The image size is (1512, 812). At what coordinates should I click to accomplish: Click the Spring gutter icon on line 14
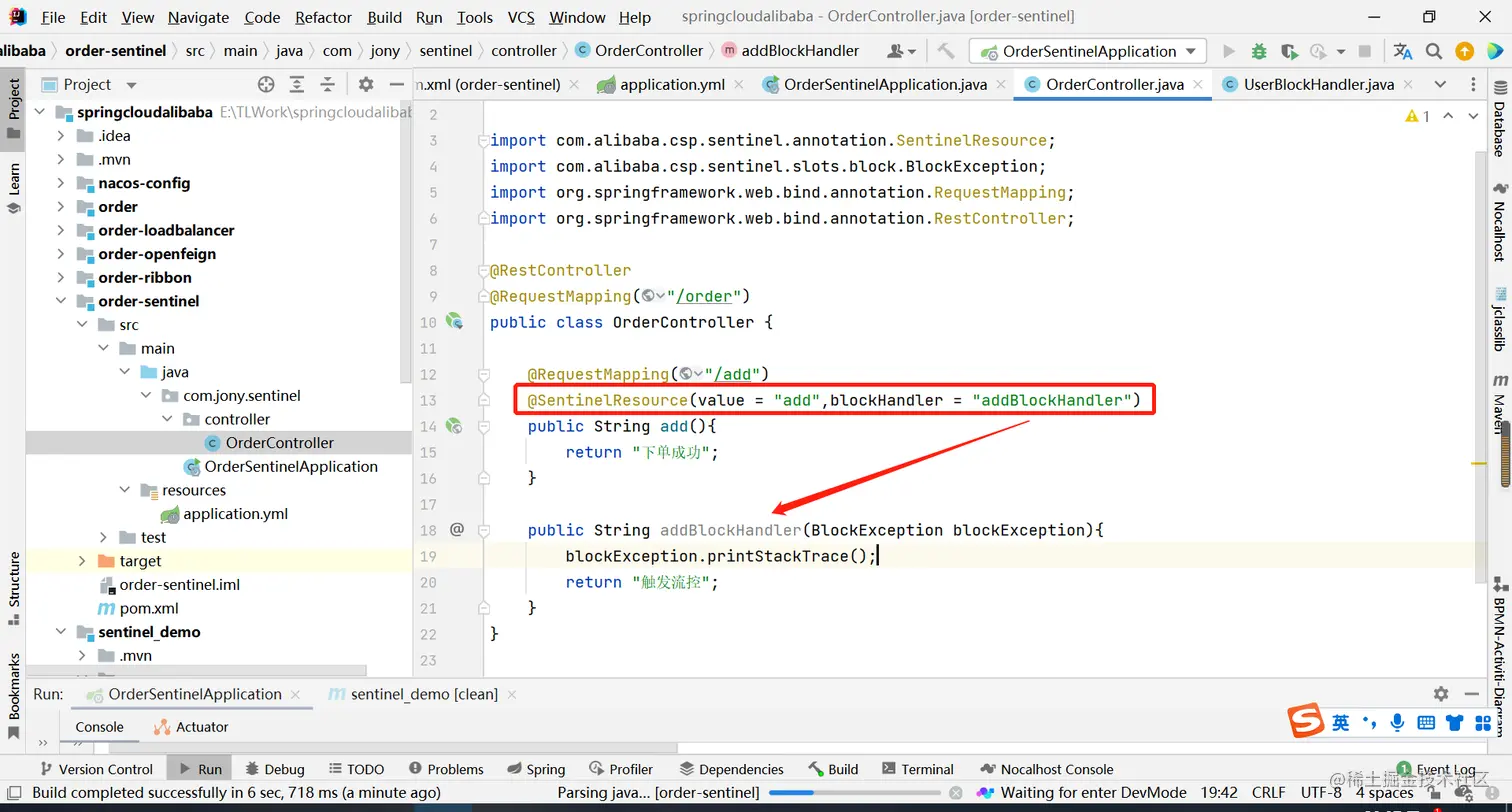pyautogui.click(x=454, y=426)
